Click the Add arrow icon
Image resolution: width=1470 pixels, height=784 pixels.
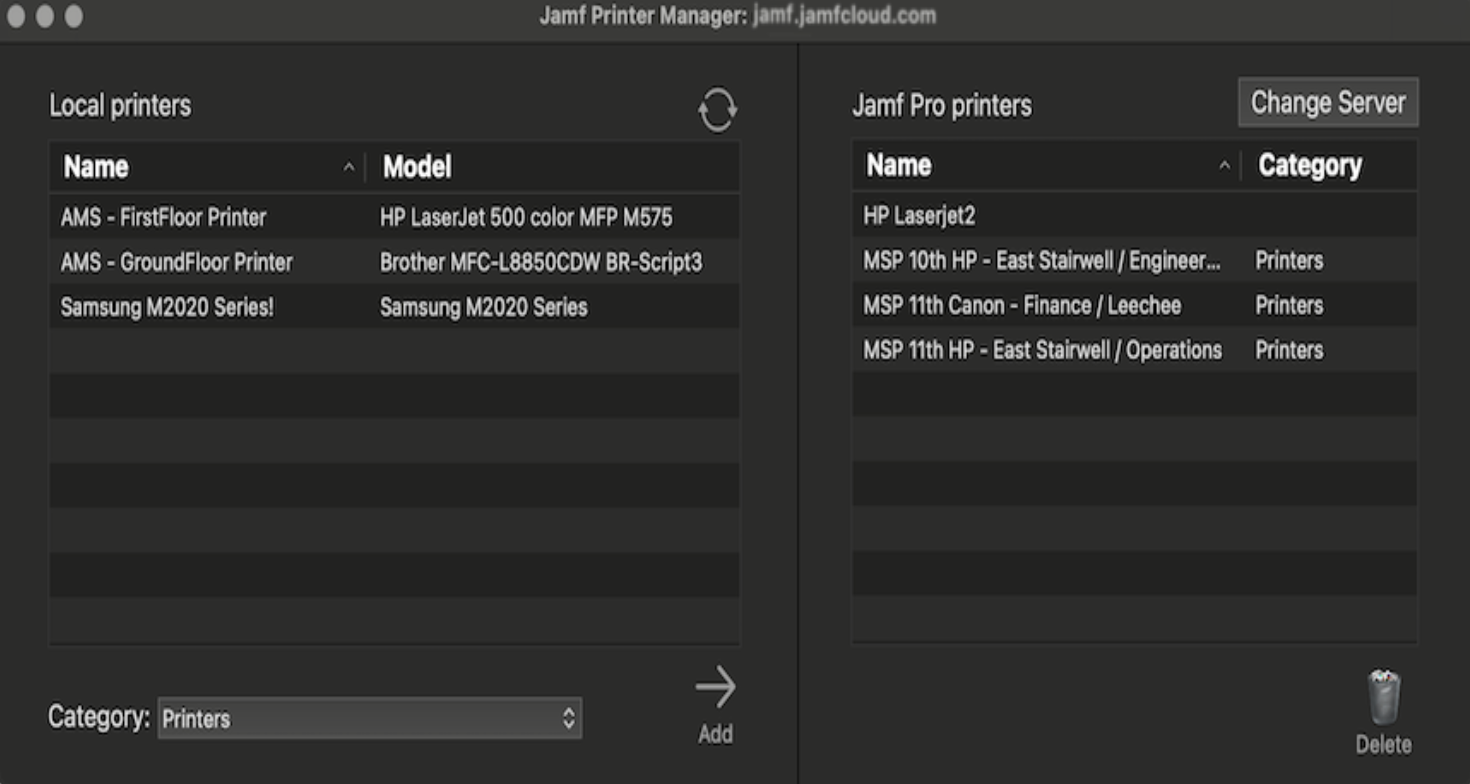(716, 687)
